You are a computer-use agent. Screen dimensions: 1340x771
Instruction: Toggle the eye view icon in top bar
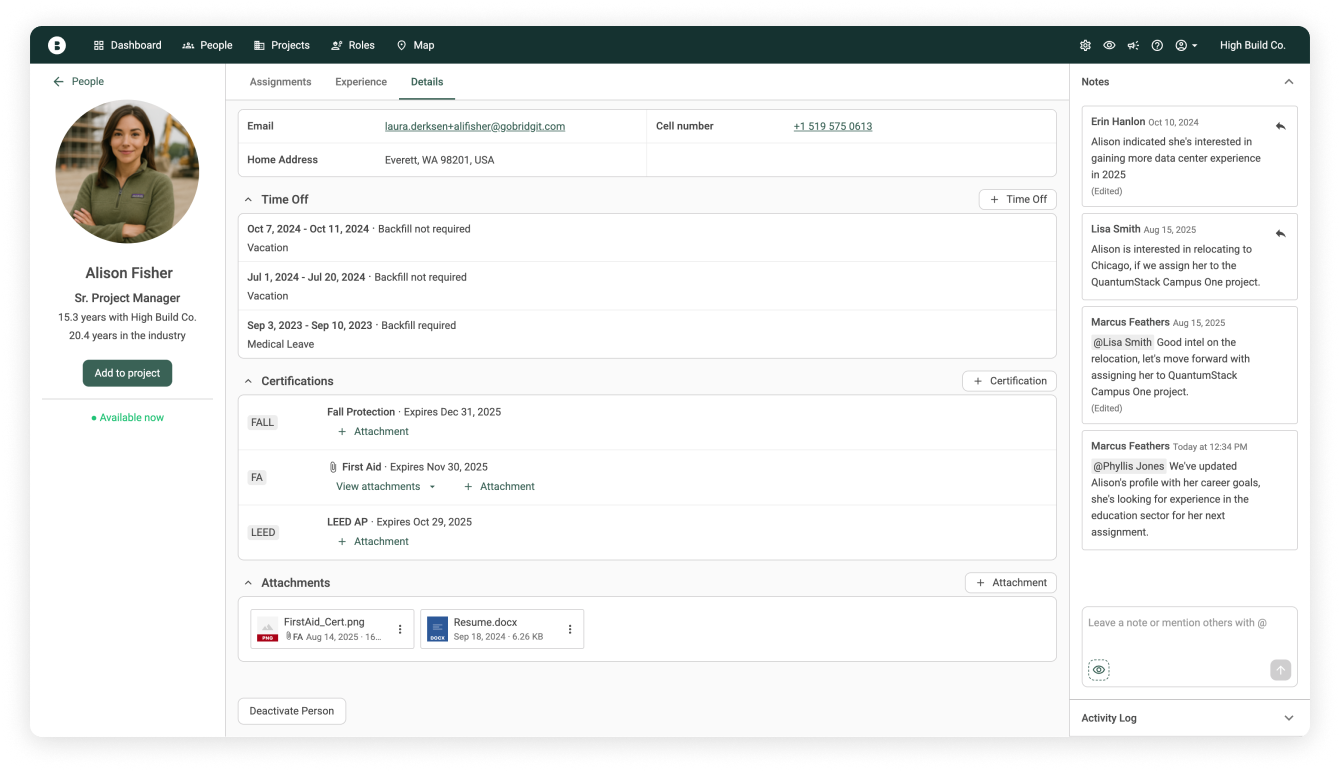click(x=1109, y=45)
